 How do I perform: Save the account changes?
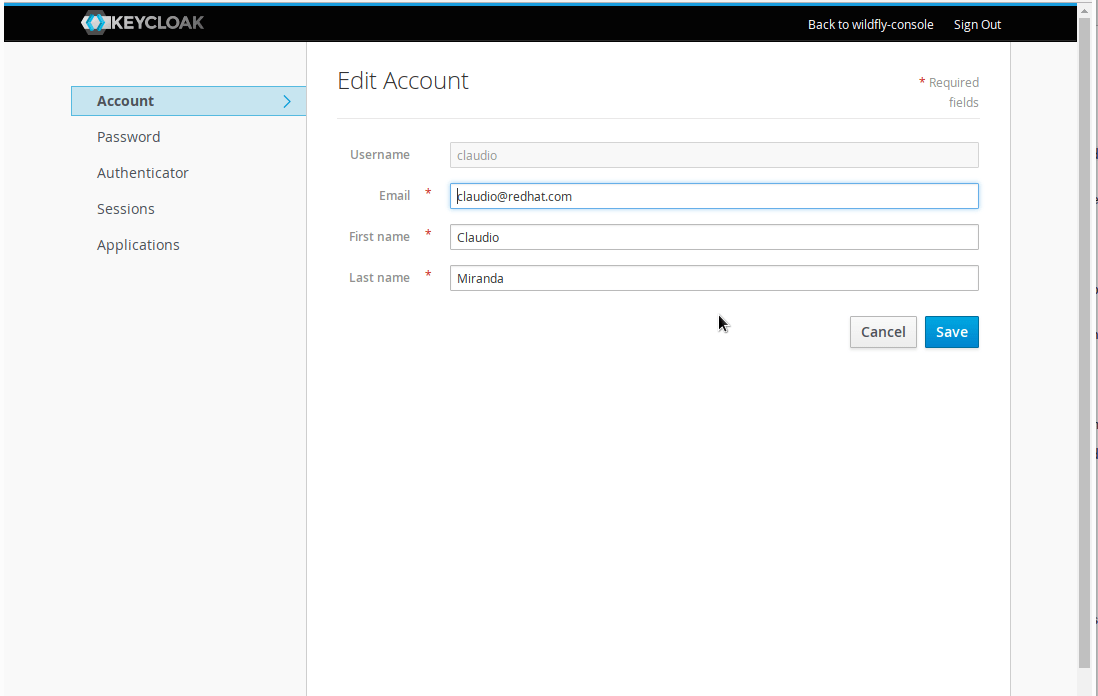(951, 331)
